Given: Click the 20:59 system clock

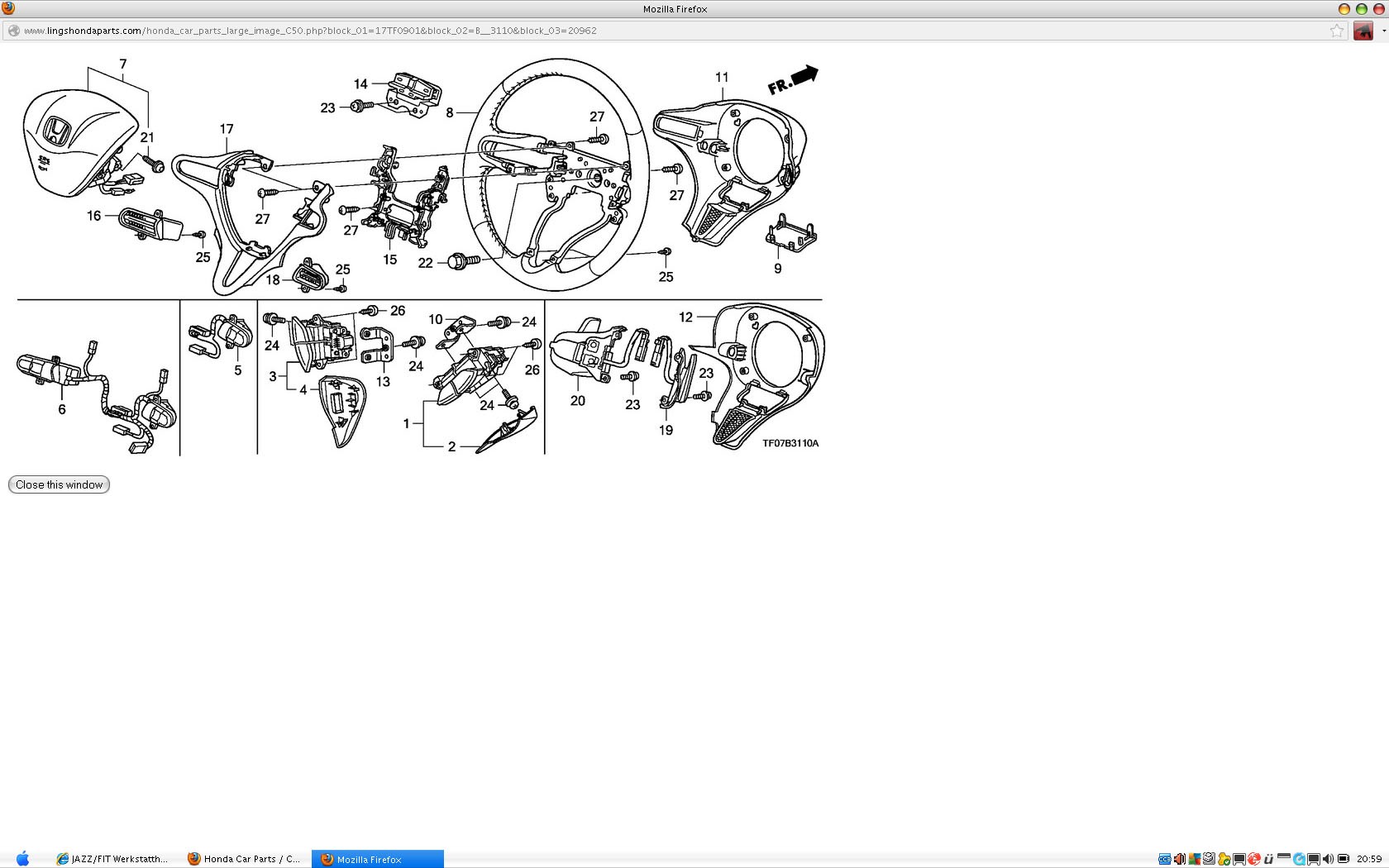Looking at the screenshot, I should pyautogui.click(x=1369, y=859).
